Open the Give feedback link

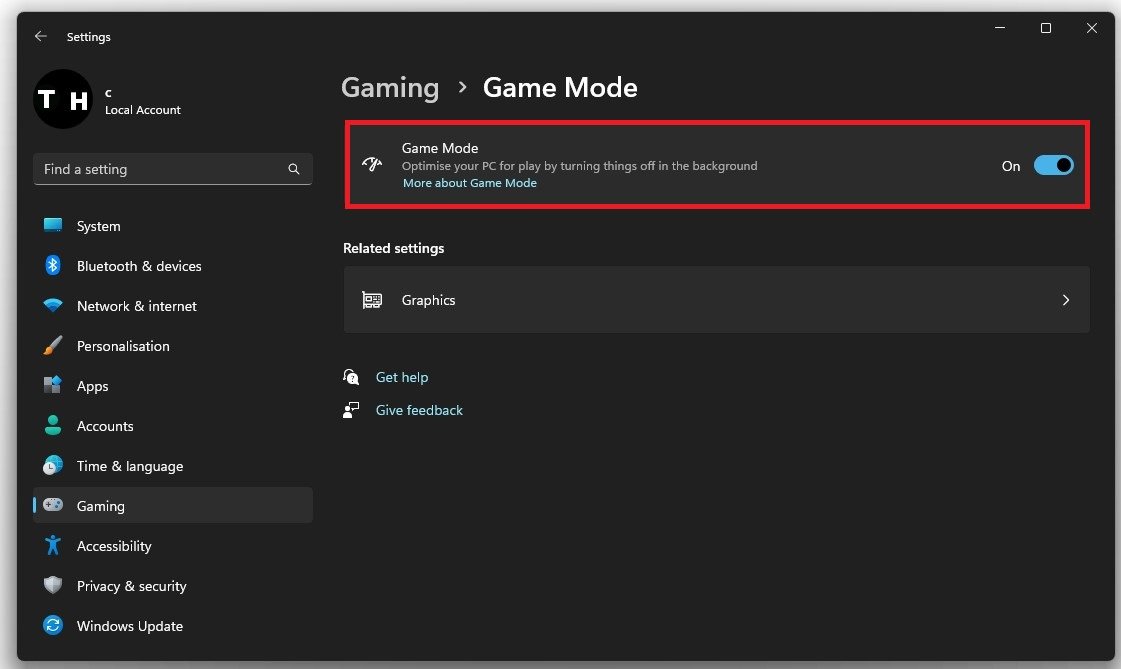(x=419, y=410)
